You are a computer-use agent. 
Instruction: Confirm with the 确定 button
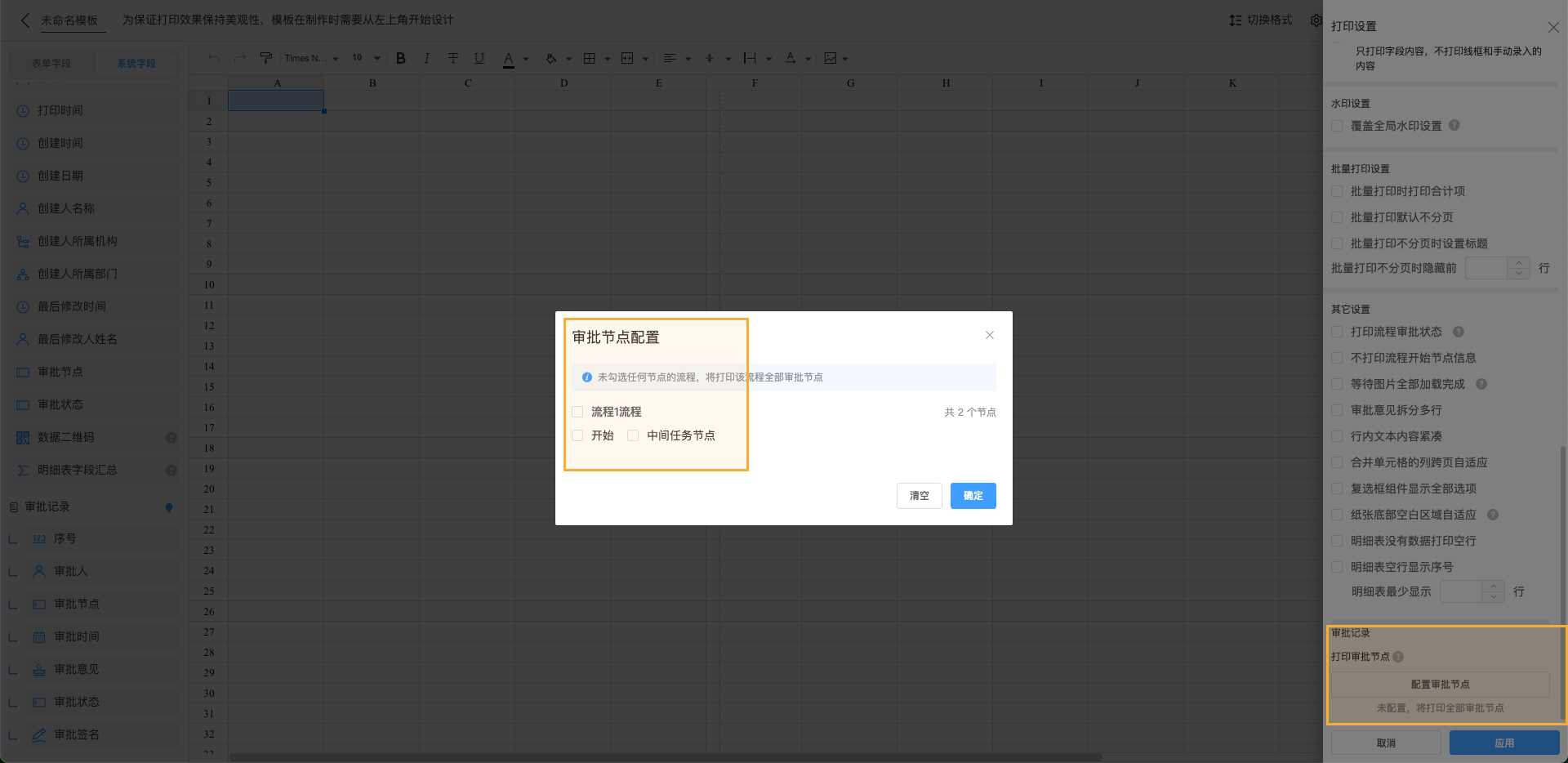(x=973, y=496)
